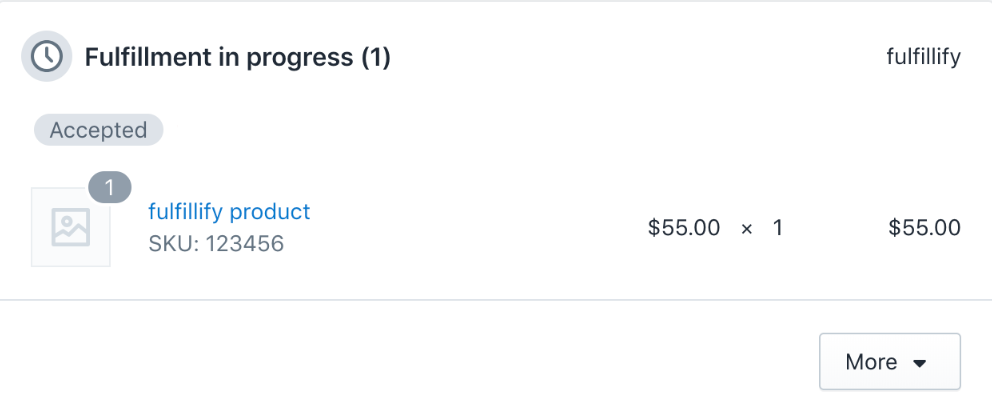Image resolution: width=992 pixels, height=420 pixels.
Task: Click the multiplication × symbol between price and quantity
Action: point(747,228)
